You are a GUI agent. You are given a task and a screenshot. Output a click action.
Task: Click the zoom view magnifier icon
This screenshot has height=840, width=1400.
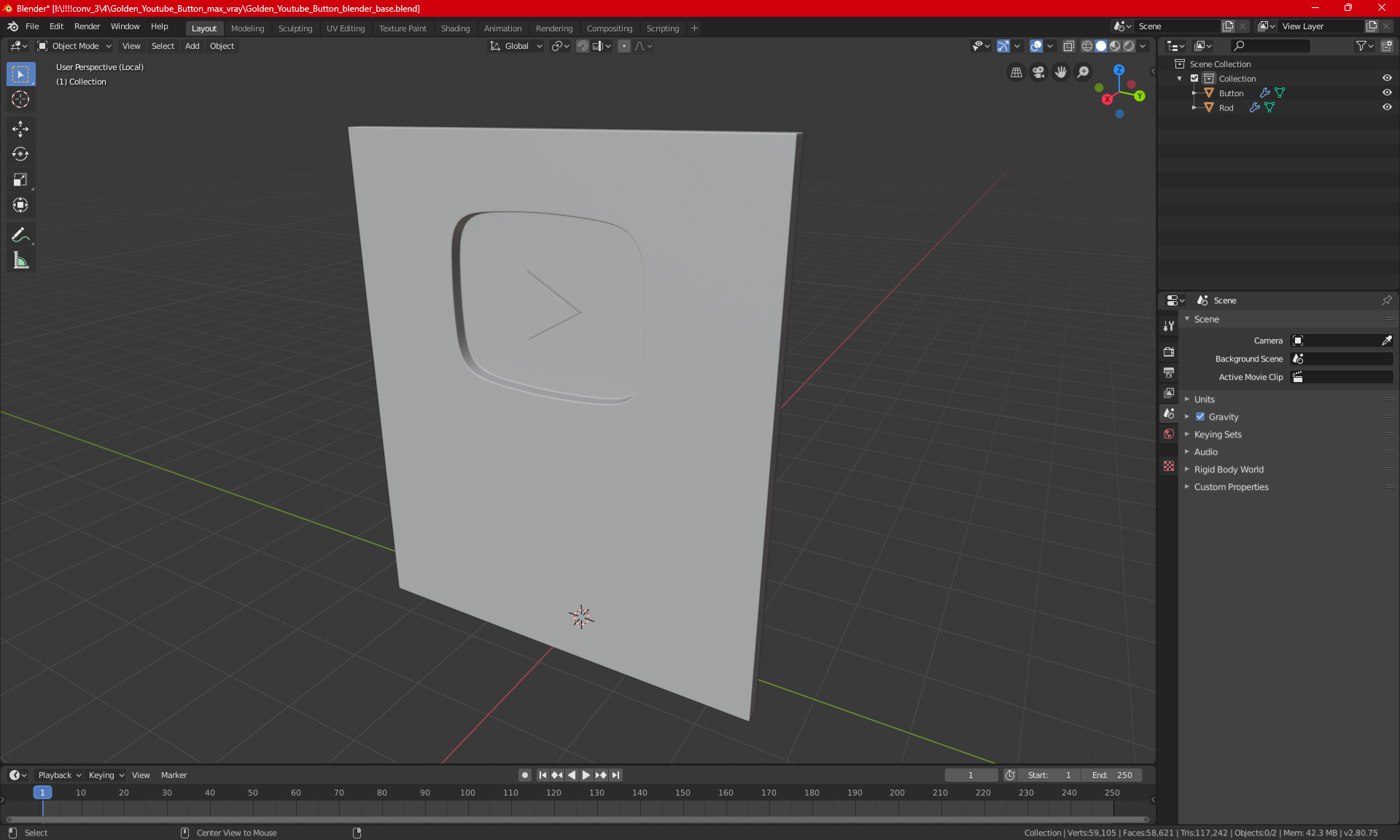point(1084,72)
